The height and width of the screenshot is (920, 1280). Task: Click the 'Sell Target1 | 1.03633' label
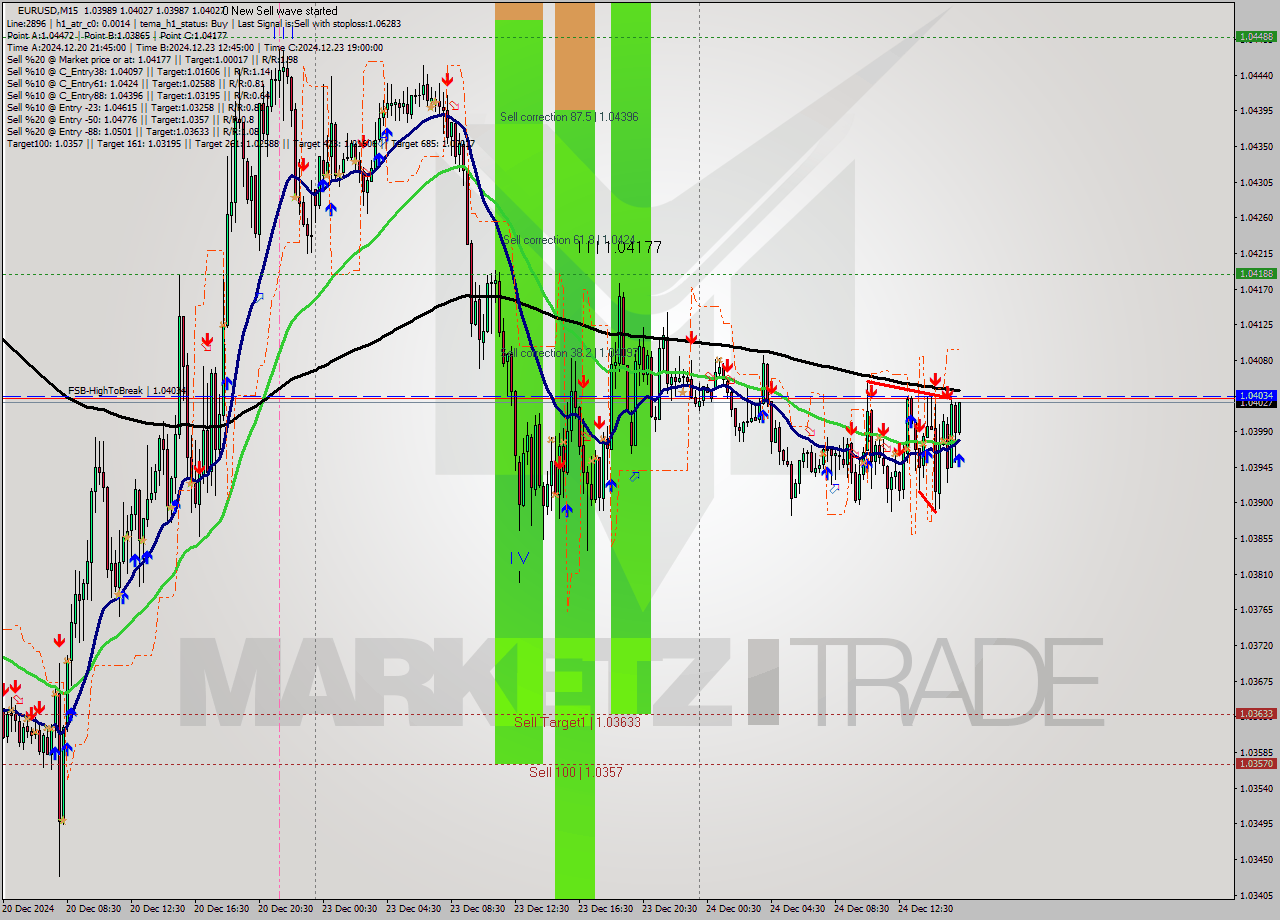tap(577, 722)
